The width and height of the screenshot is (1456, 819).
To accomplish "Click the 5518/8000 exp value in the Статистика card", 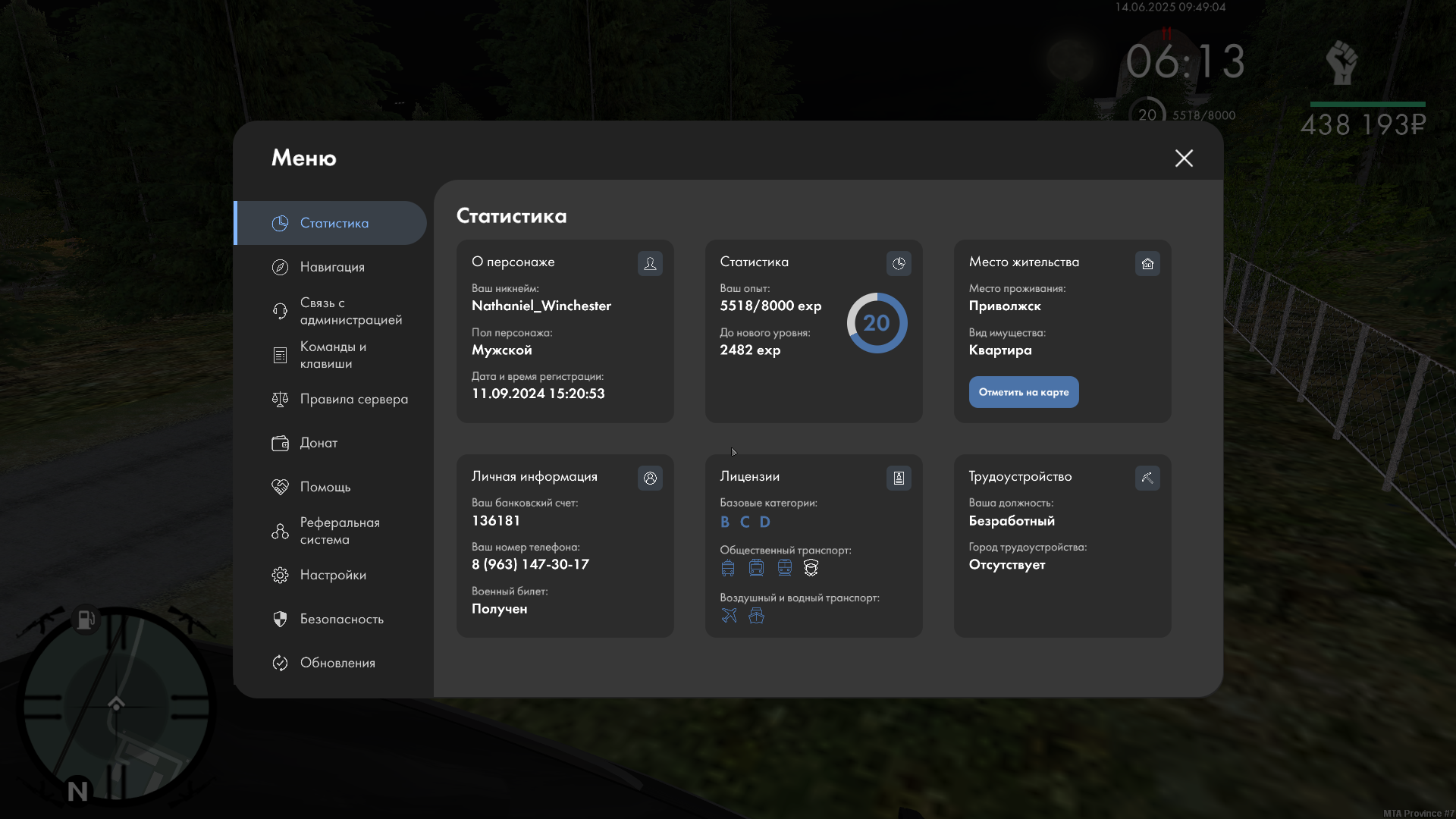I will 770,306.
